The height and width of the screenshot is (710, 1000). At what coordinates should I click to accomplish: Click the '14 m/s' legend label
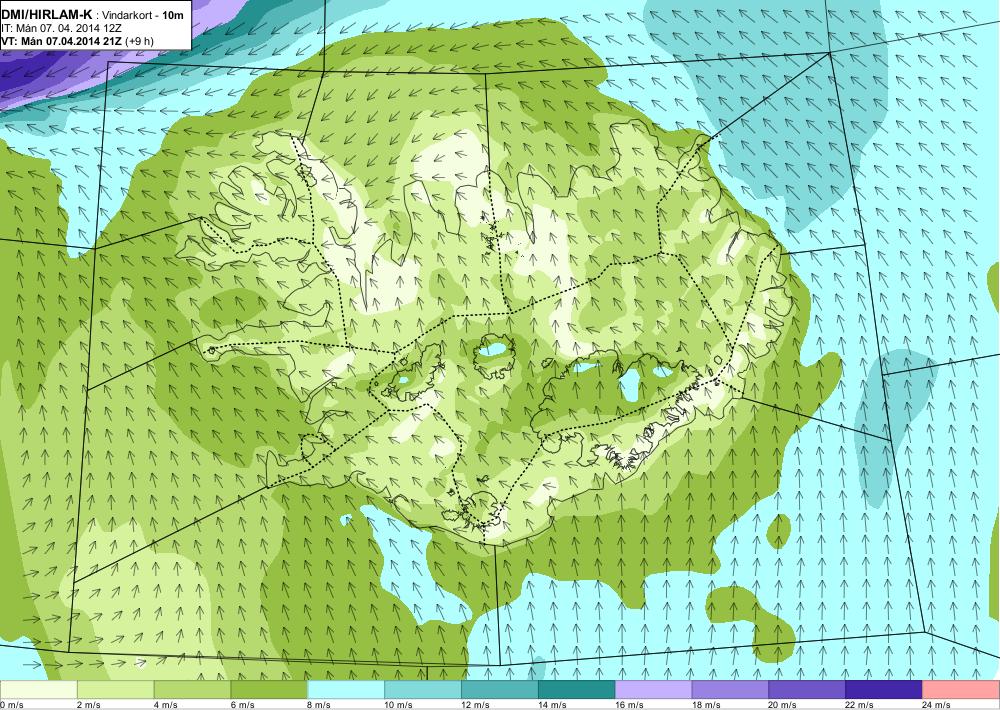click(552, 705)
